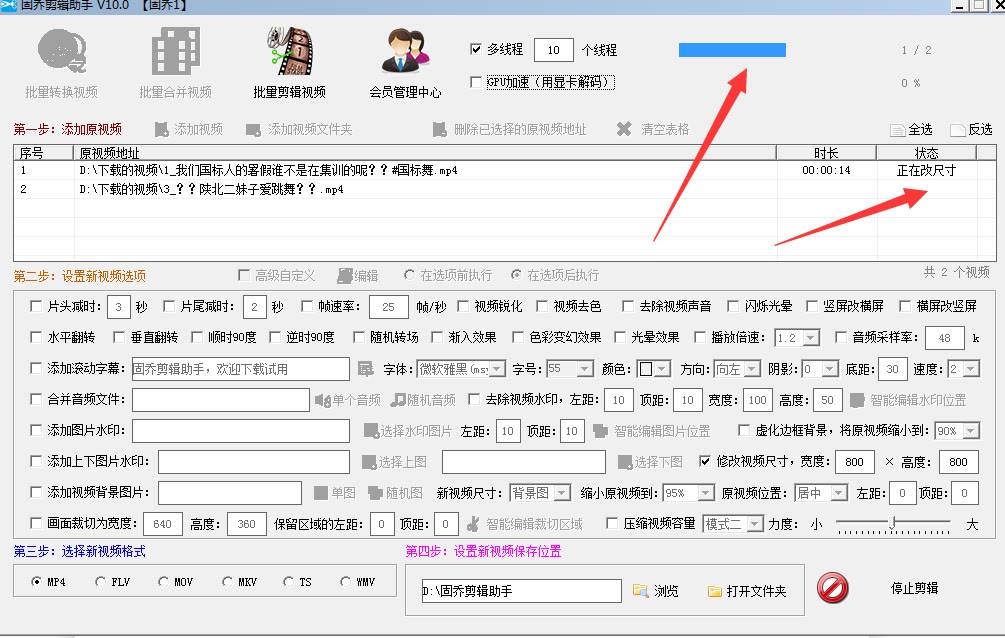The width and height of the screenshot is (1005, 638).
Task: Select the WMV format radio button
Action: pos(345,582)
